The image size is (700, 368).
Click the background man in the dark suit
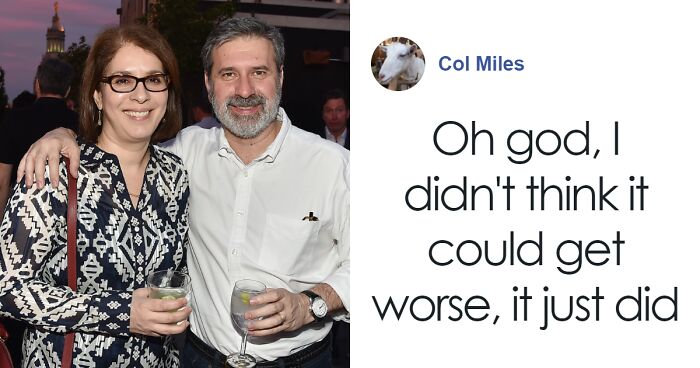click(x=336, y=119)
